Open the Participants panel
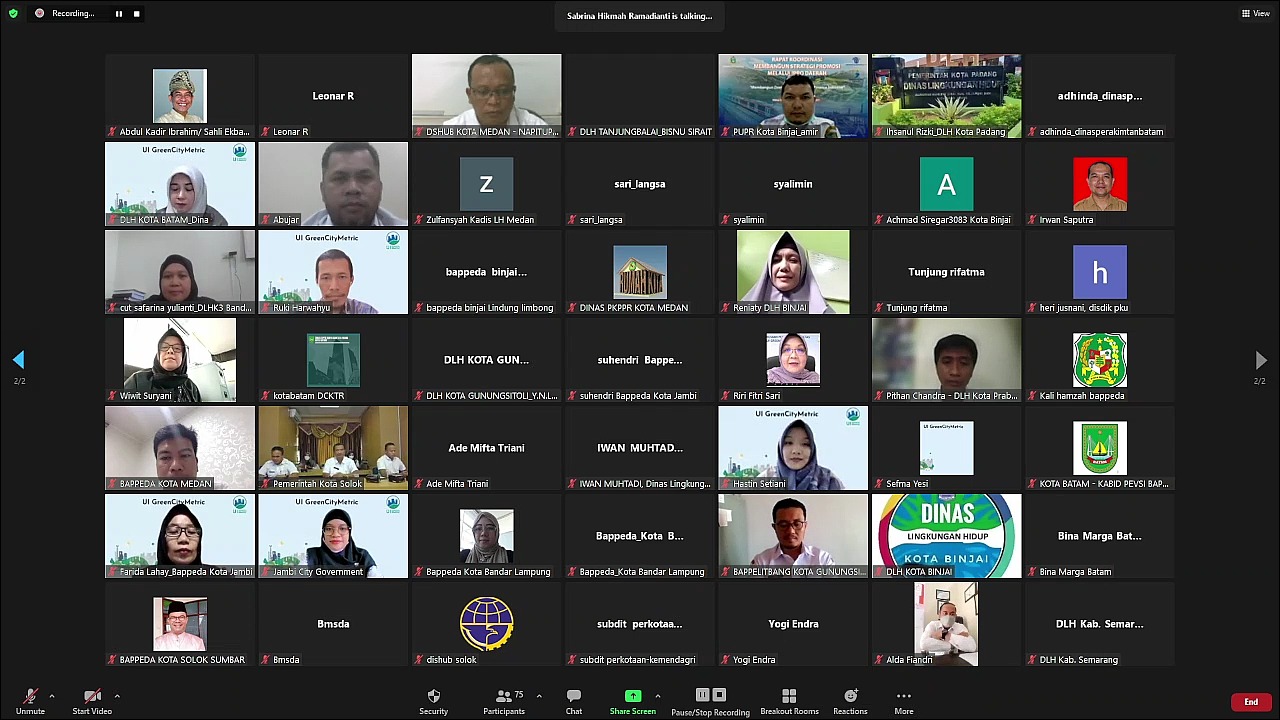Image resolution: width=1280 pixels, height=720 pixels. (x=504, y=701)
